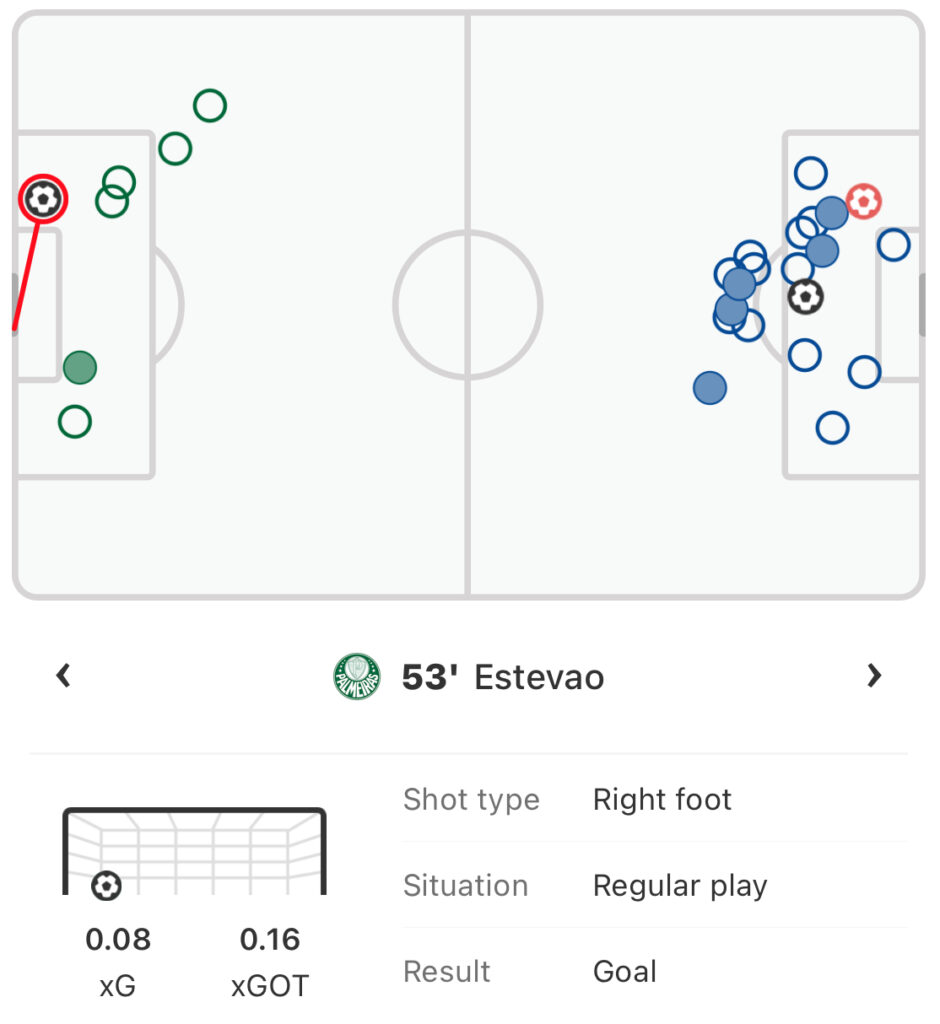Click the 0.16 xGOT value
The width and height of the screenshot is (940, 1024).
[270, 940]
